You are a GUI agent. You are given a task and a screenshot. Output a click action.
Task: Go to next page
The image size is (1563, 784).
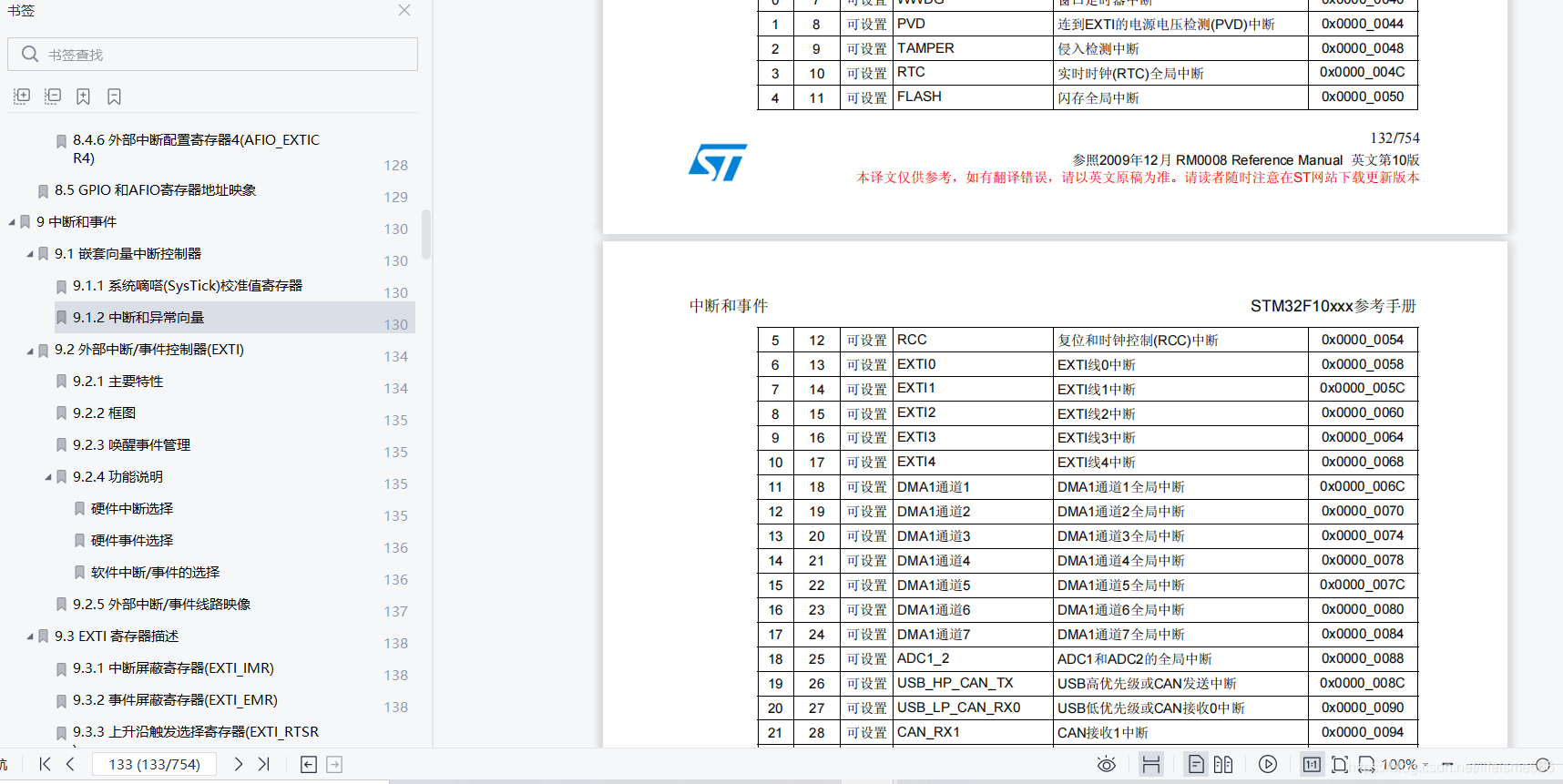239,764
